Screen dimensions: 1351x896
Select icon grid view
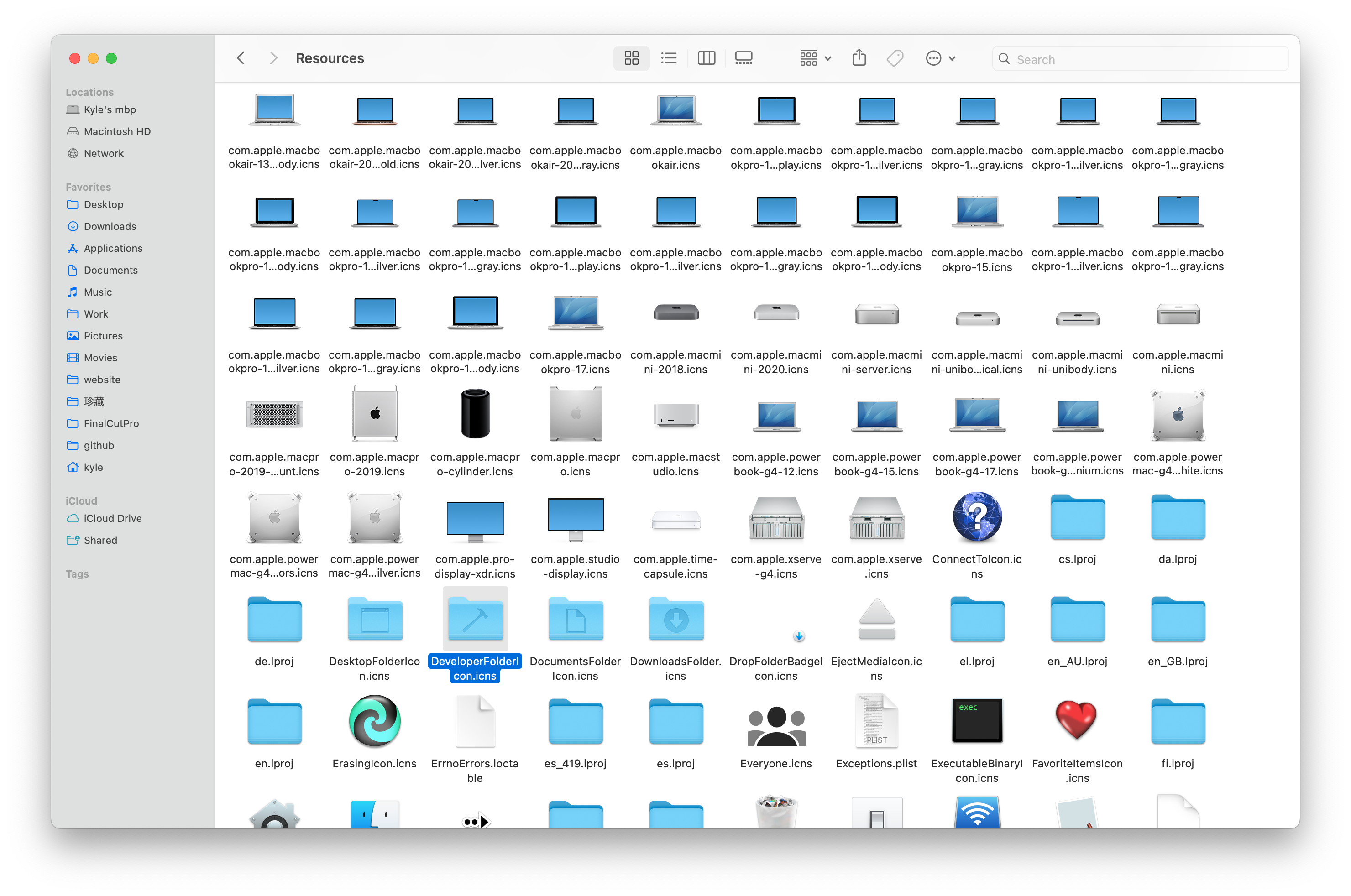(631, 58)
